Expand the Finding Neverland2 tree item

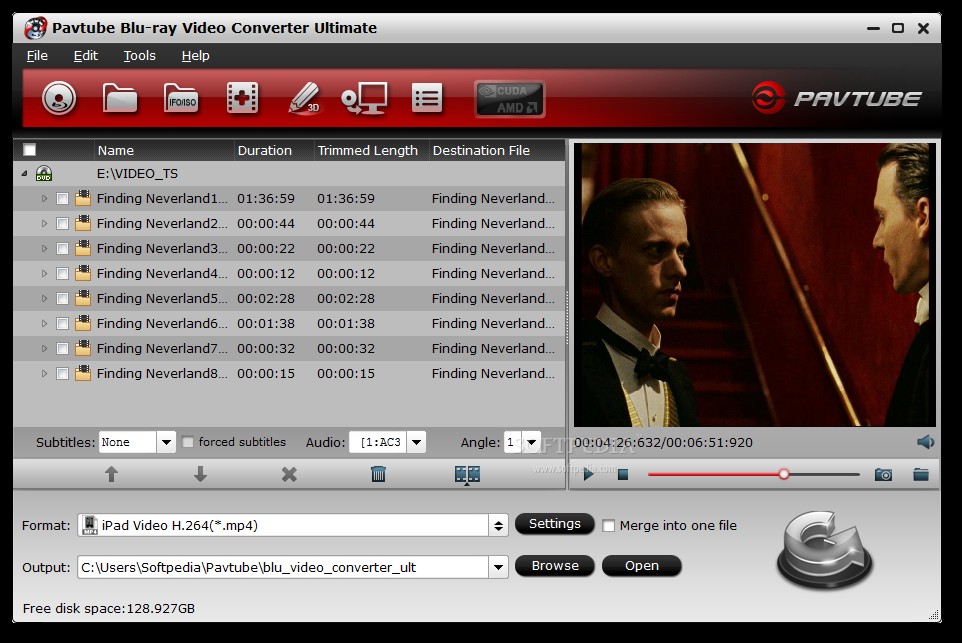tap(43, 223)
